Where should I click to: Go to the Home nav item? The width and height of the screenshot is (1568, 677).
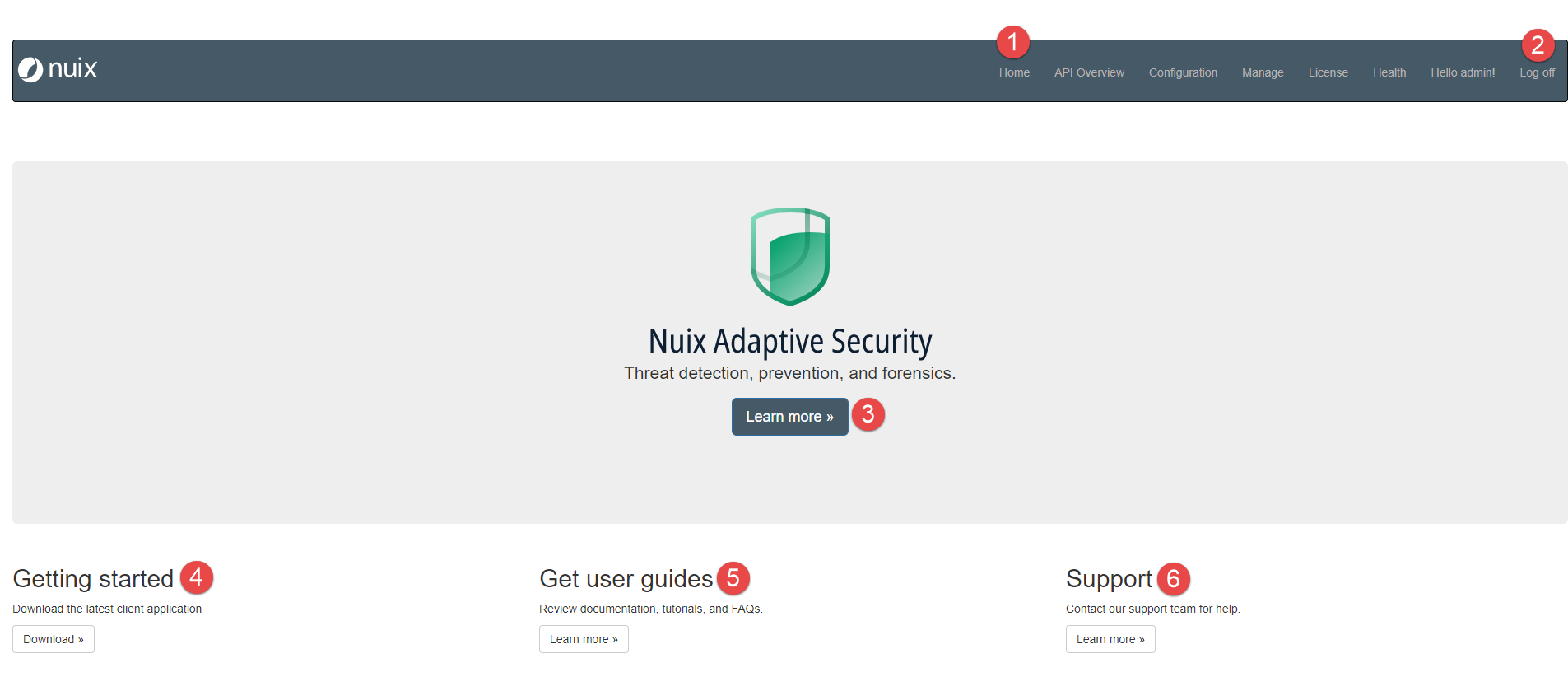1014,72
